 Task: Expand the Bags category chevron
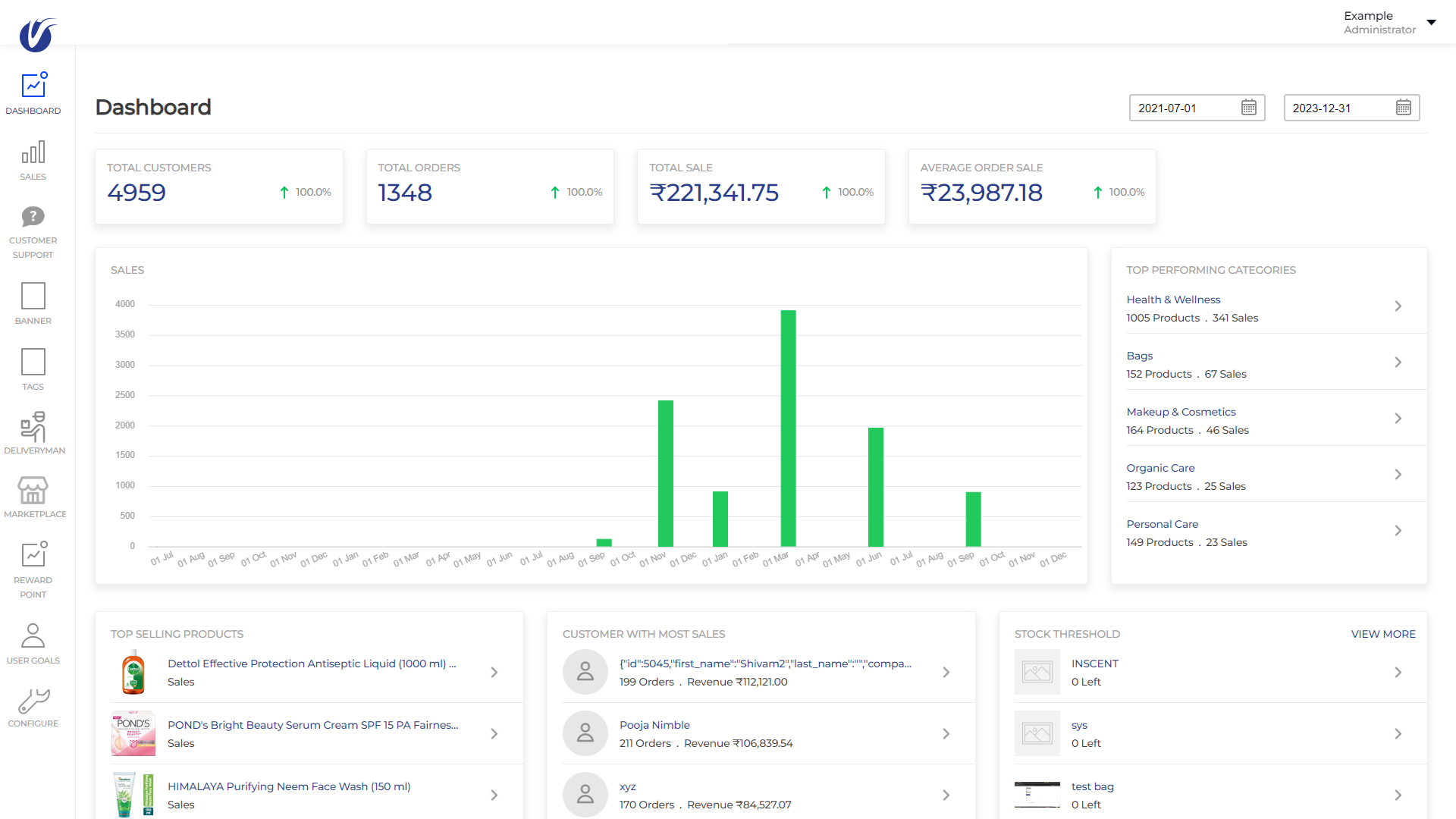pyautogui.click(x=1398, y=362)
